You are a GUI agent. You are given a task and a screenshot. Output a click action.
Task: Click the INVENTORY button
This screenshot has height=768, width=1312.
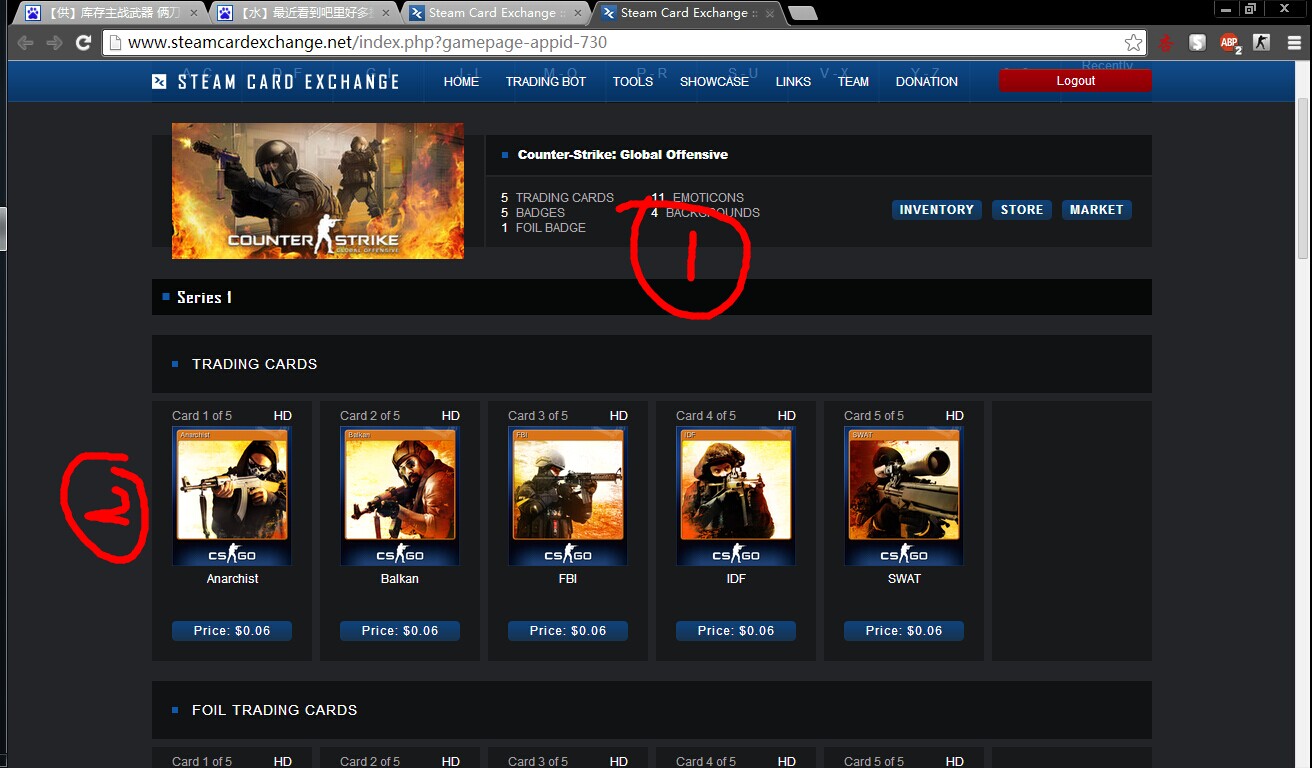[936, 210]
